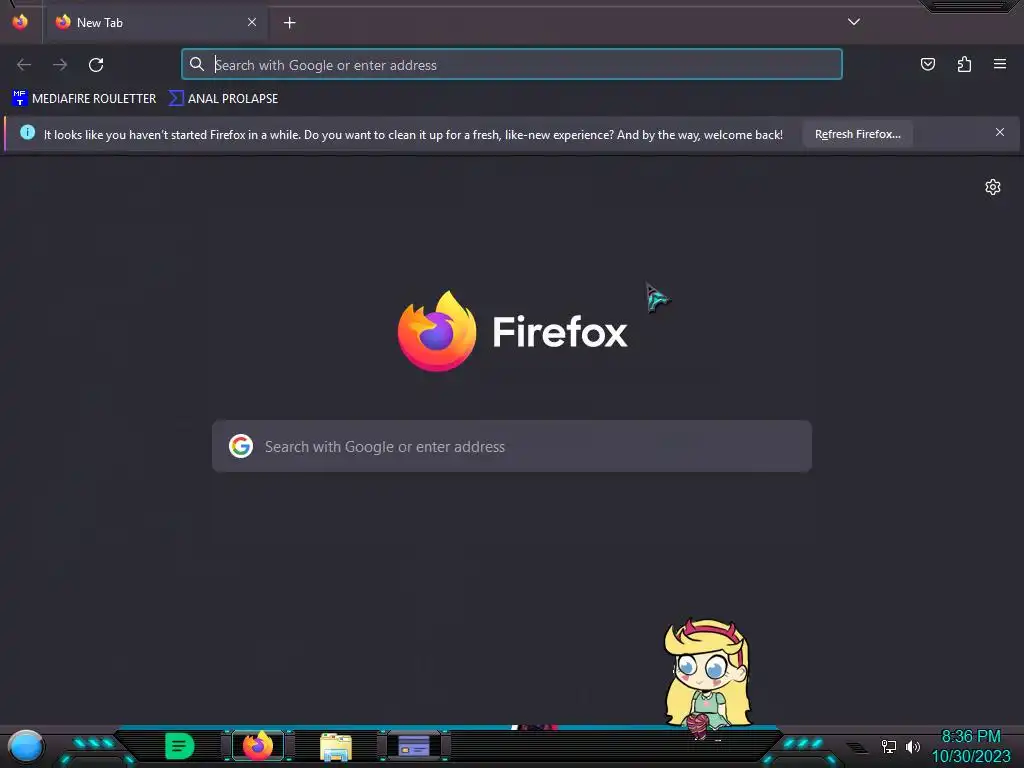The height and width of the screenshot is (768, 1024).
Task: Show hidden tray icons
Action: 857,747
